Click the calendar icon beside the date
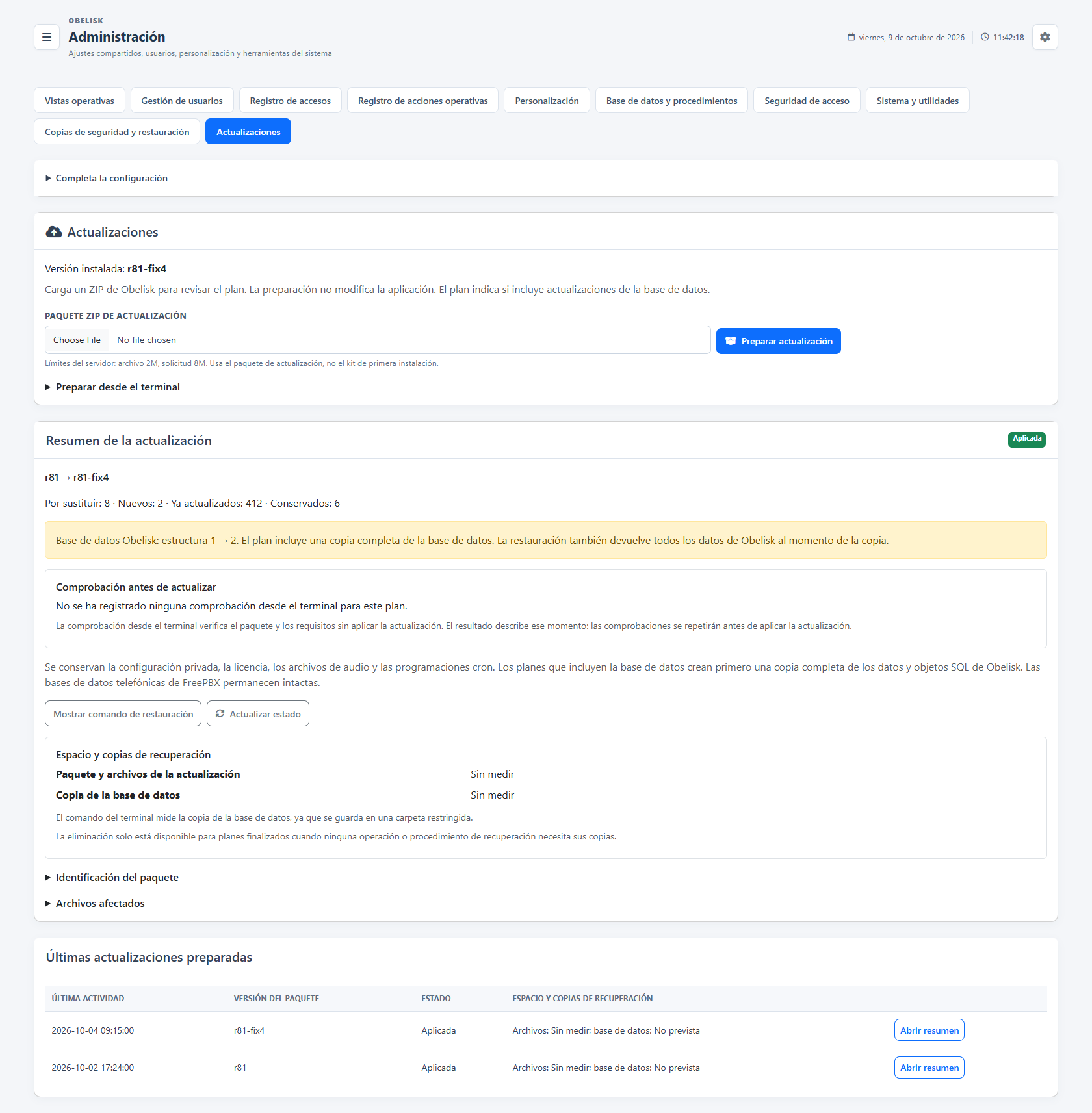The width and height of the screenshot is (1092, 1113). (x=851, y=37)
